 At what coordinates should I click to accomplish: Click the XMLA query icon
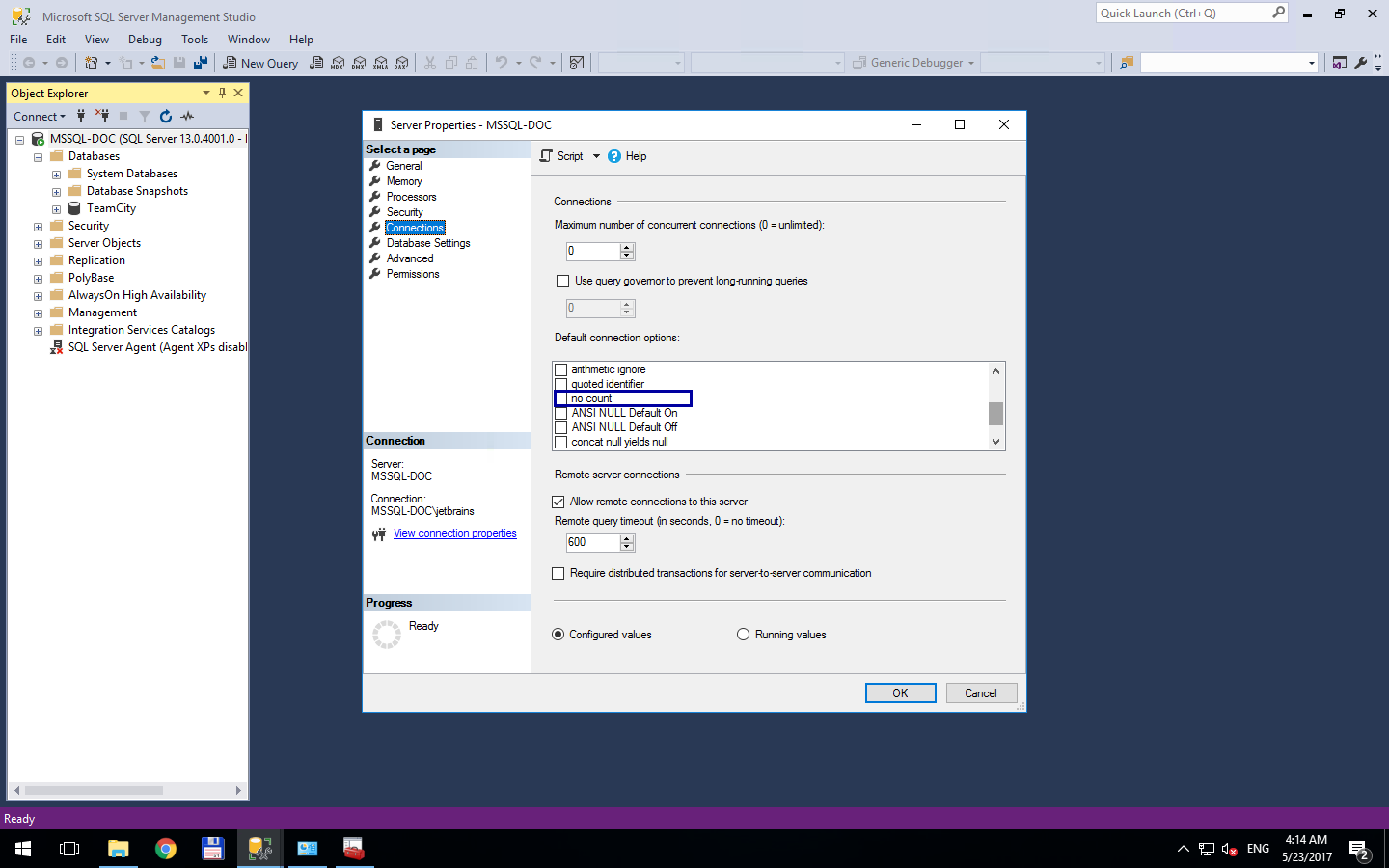click(x=381, y=63)
